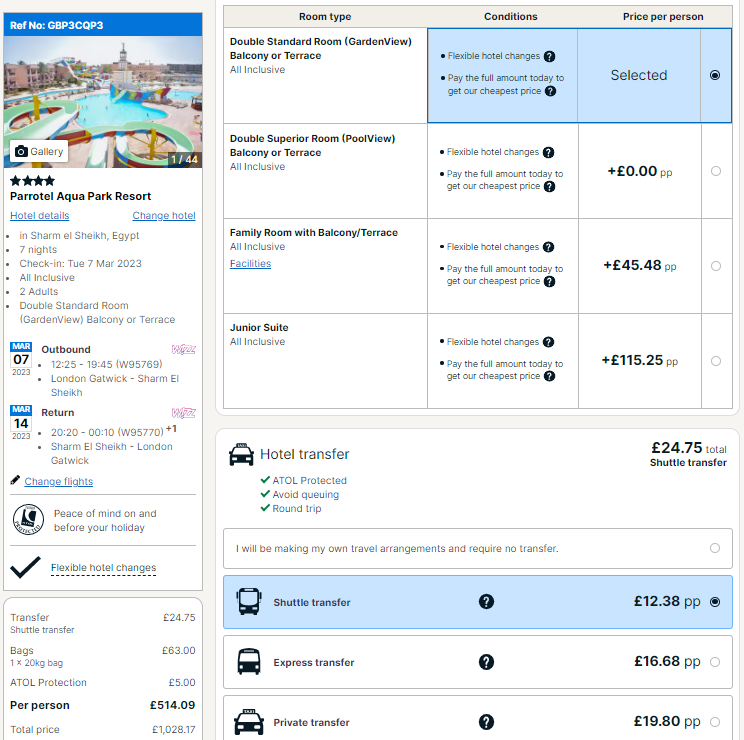
Task: Click the MAR 14 return date badge
Action: [21, 422]
